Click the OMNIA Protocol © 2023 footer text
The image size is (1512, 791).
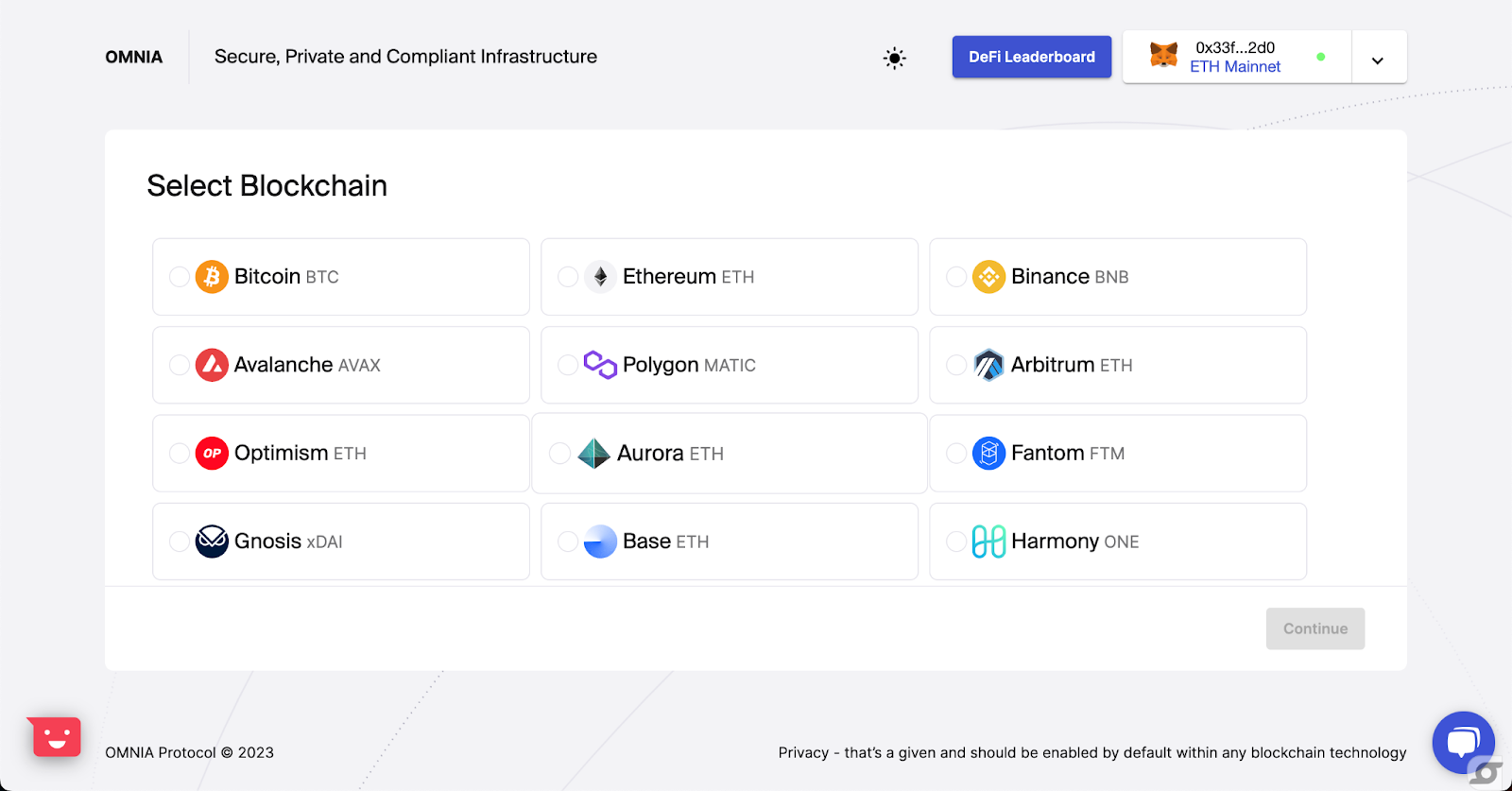click(x=189, y=752)
